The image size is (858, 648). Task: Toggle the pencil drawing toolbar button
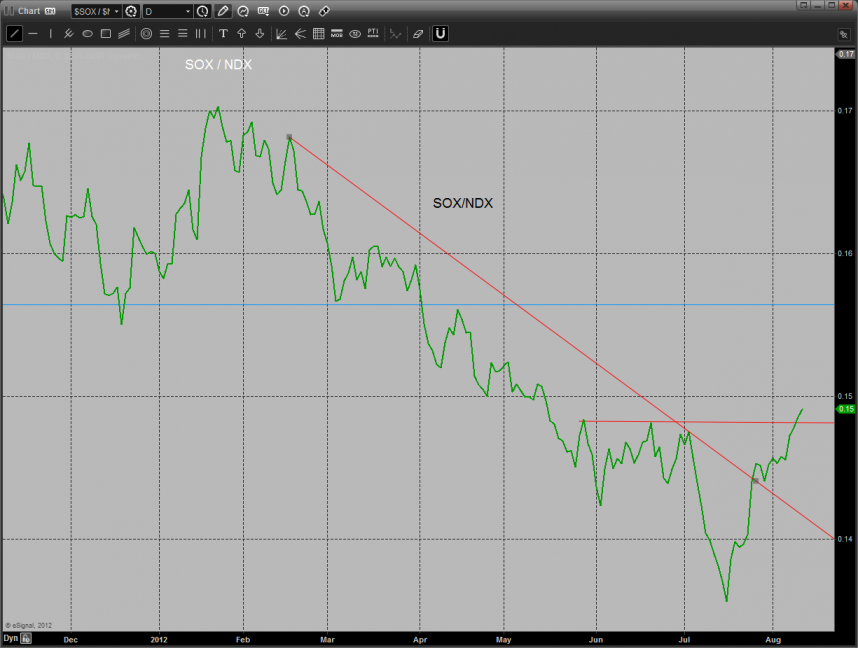tap(223, 11)
